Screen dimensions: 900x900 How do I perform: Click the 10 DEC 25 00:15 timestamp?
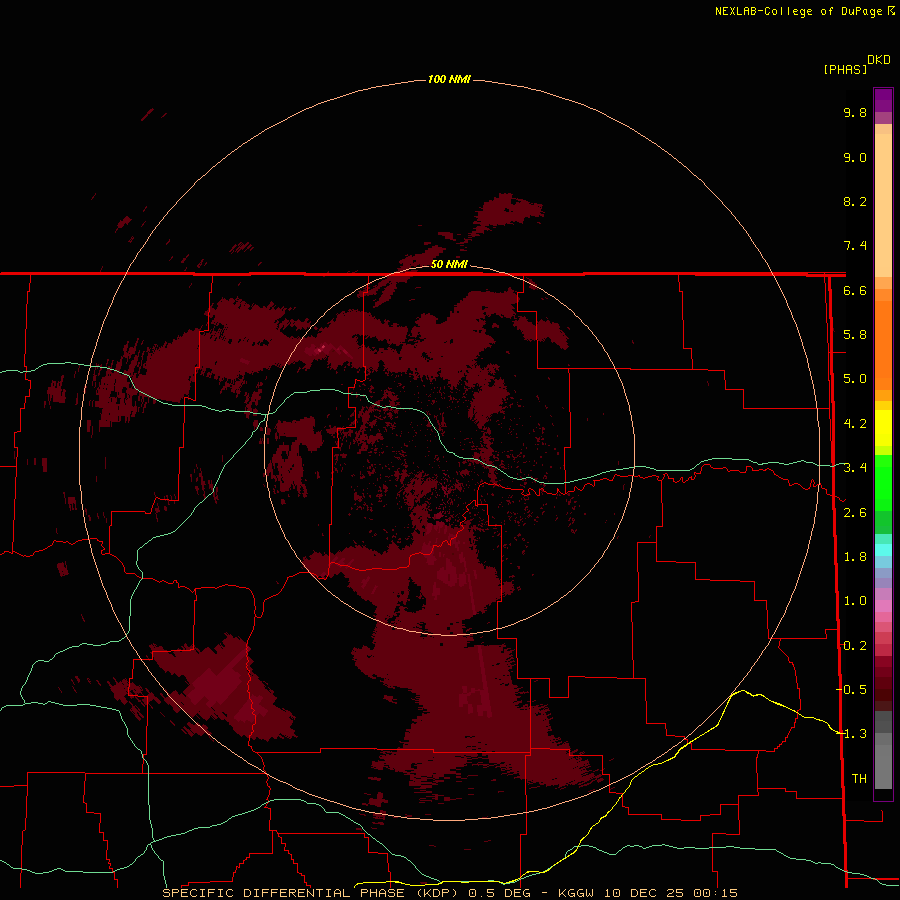670,893
